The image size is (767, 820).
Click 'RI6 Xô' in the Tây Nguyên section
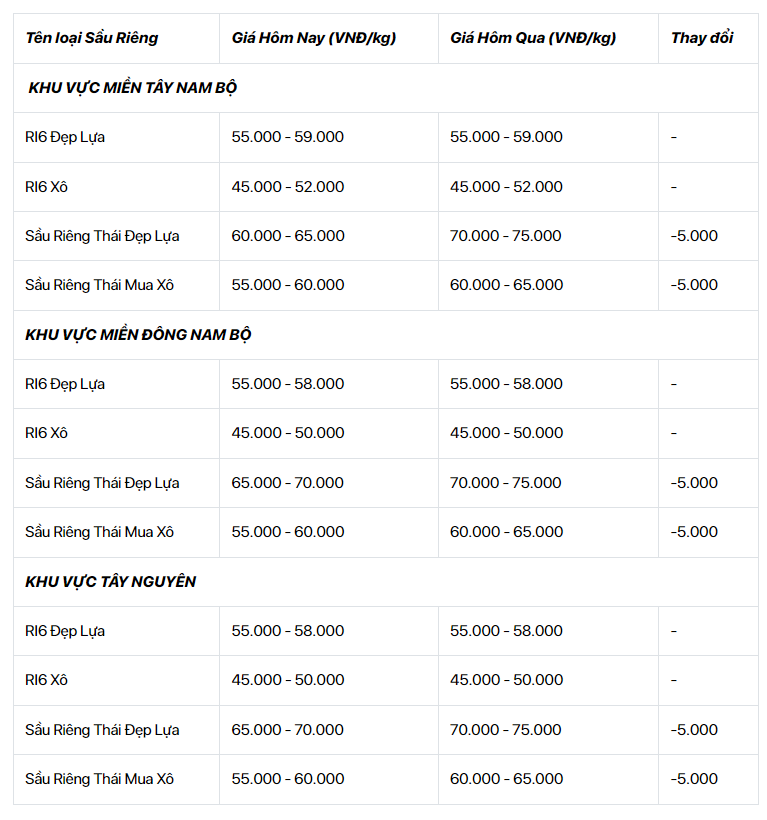pyautogui.click(x=47, y=680)
